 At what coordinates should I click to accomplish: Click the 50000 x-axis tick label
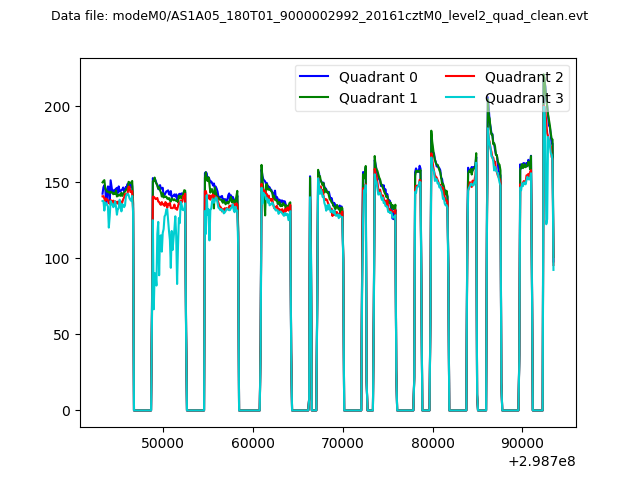click(x=162, y=440)
